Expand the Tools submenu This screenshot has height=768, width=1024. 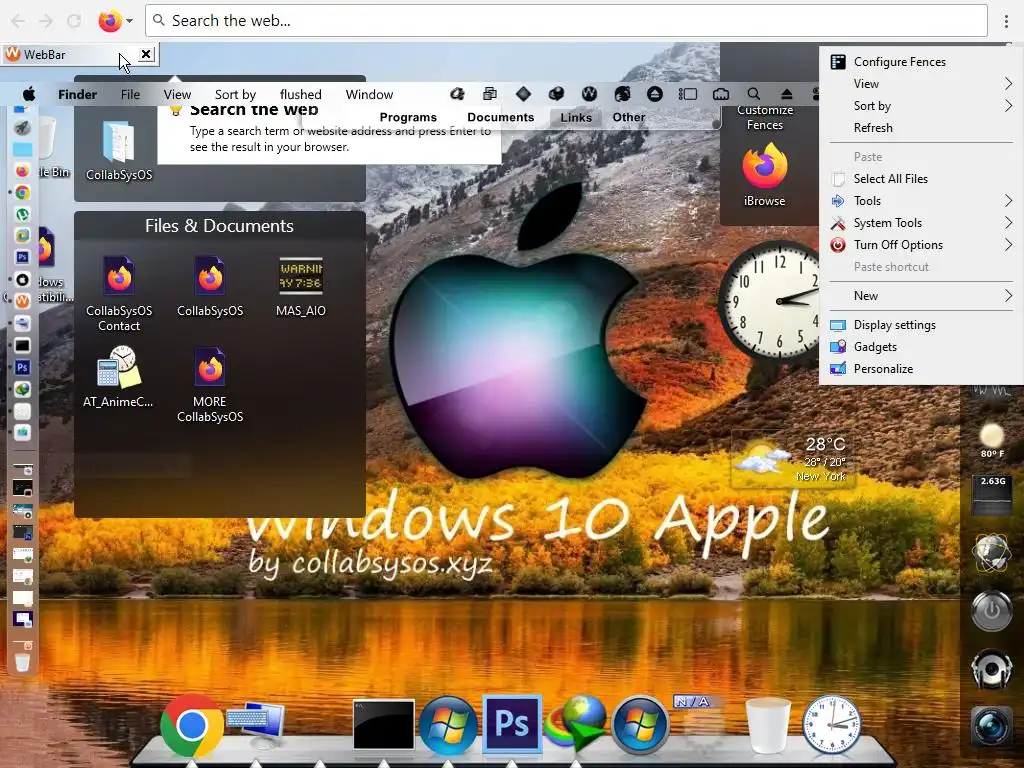921,200
